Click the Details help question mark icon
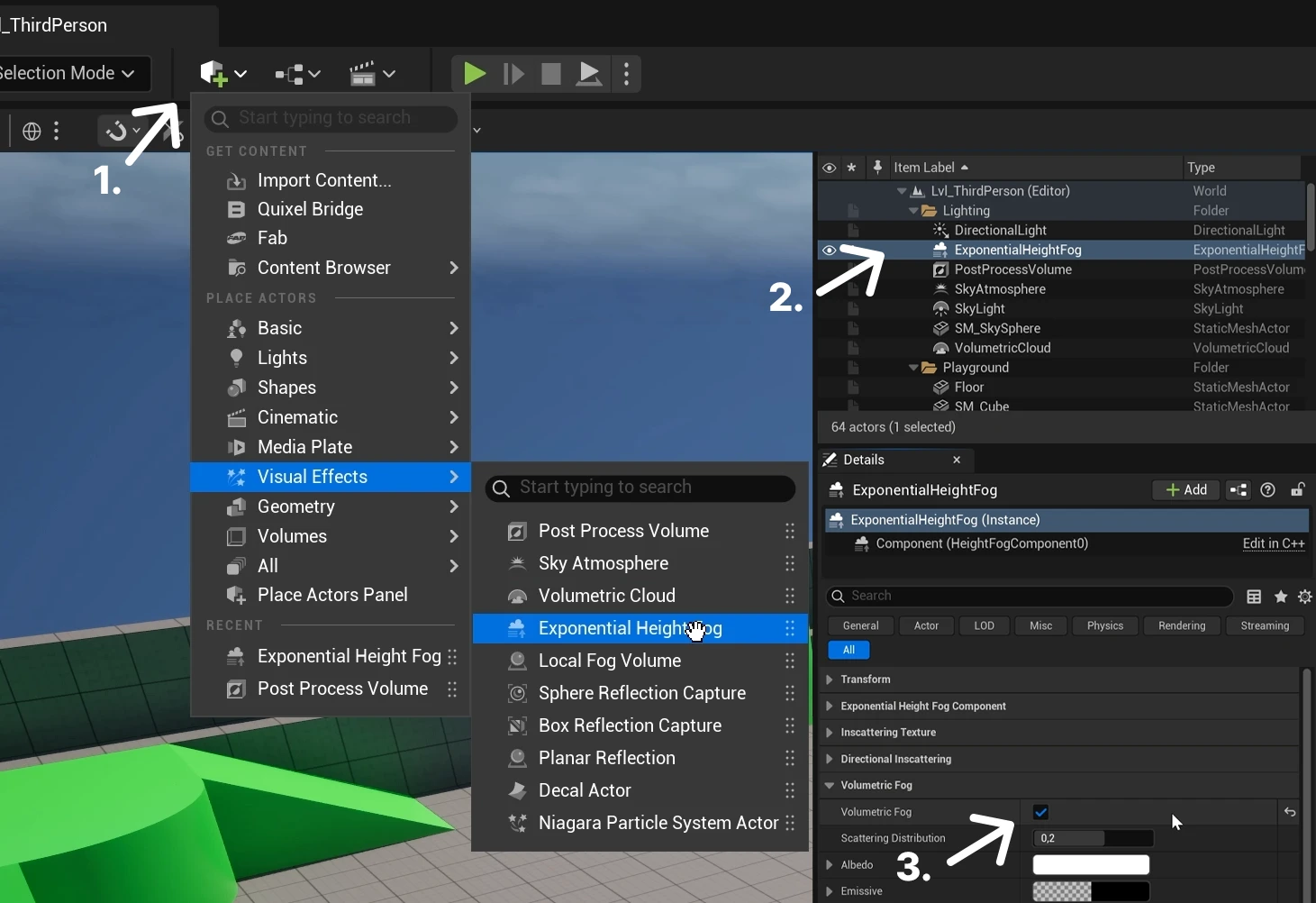The width and height of the screenshot is (1316, 903). (1268, 490)
